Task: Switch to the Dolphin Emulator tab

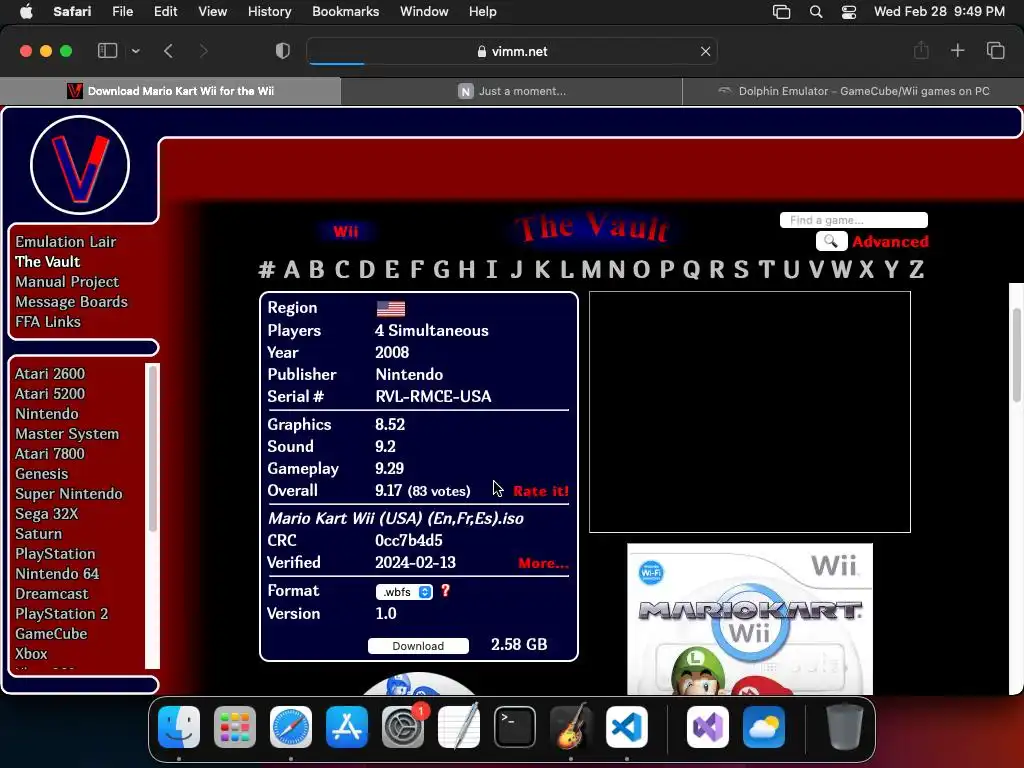Action: (853, 91)
